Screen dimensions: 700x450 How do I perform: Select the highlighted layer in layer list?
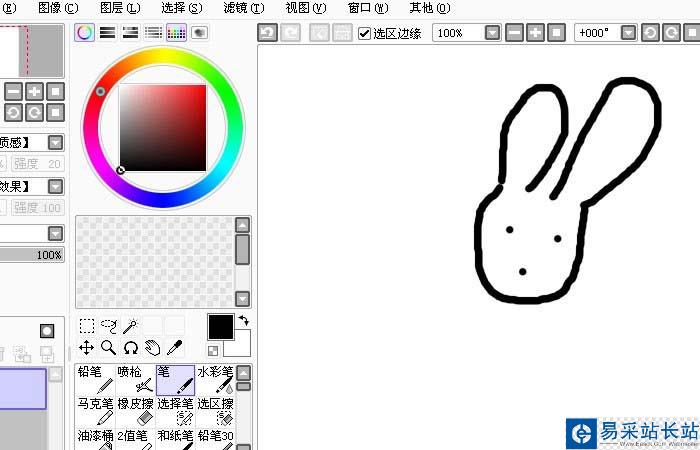tap(23, 388)
